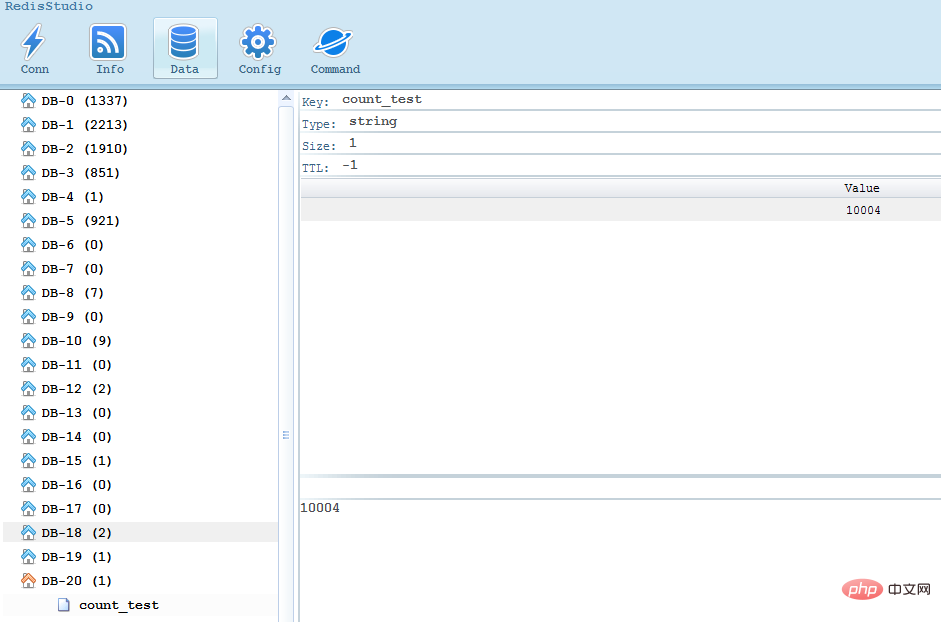941x622 pixels.
Task: Click the TTL field showing -1
Action: pyautogui.click(x=621, y=166)
